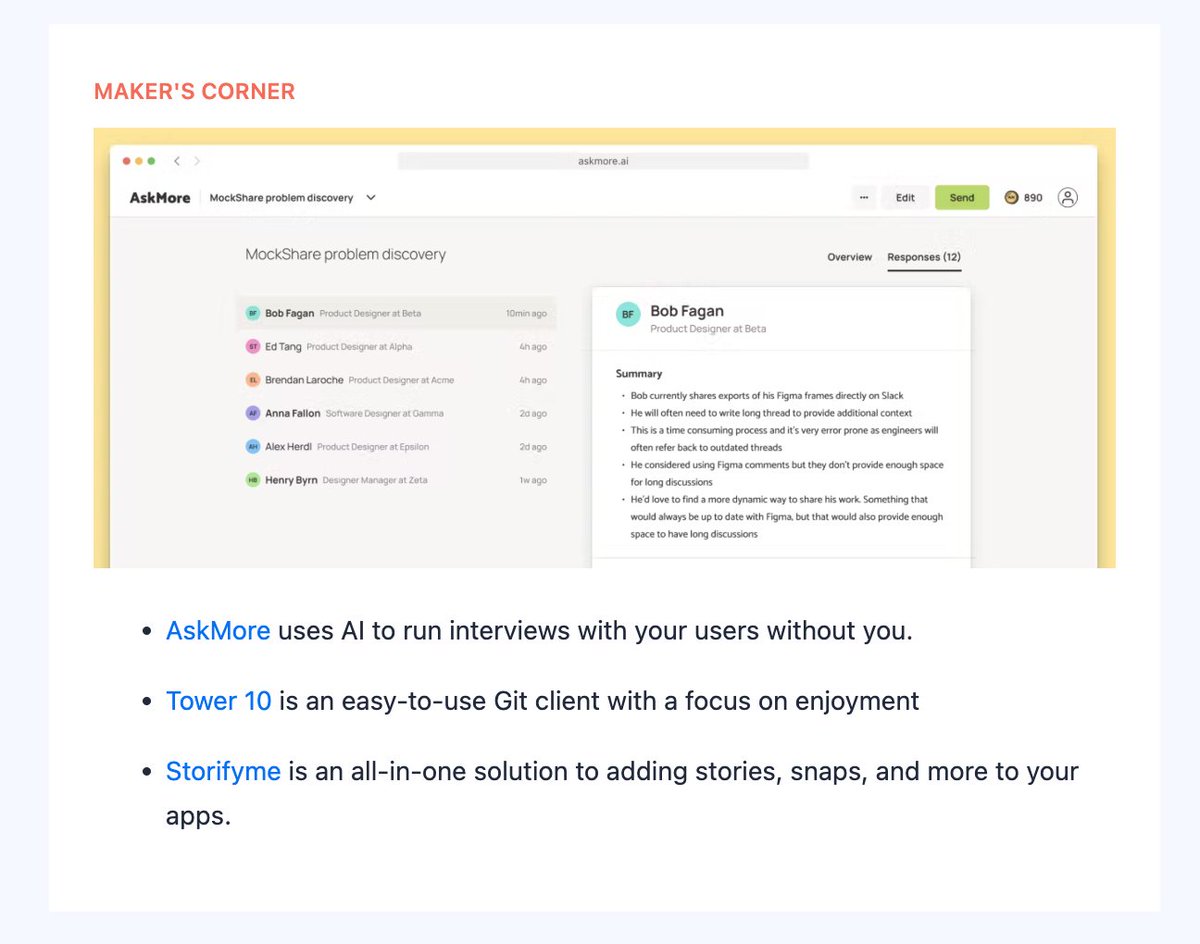Click the MAKER'S CORNER heading
The height and width of the screenshot is (944, 1200).
click(x=194, y=91)
